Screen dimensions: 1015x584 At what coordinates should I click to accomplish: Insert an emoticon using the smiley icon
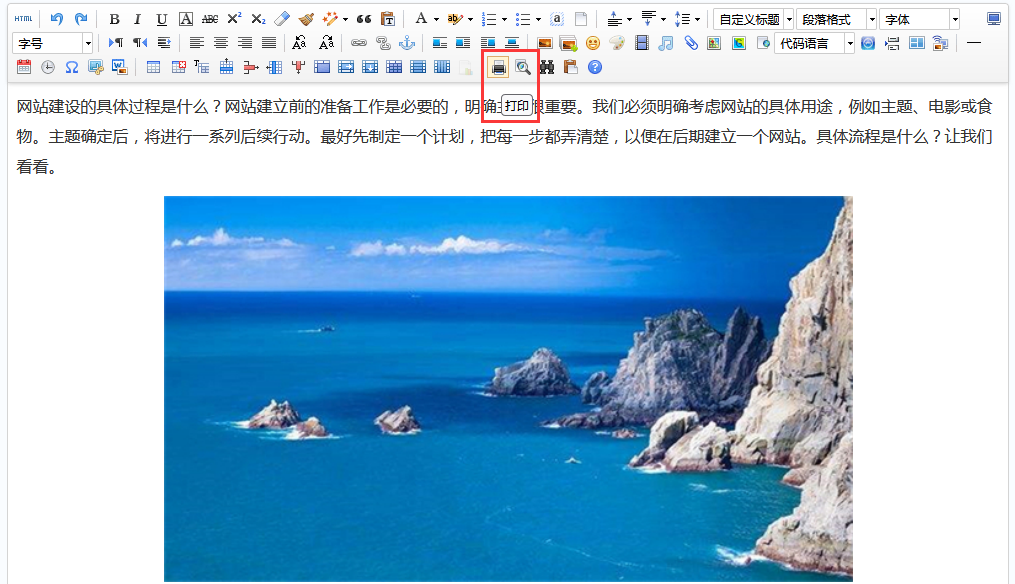coord(593,43)
